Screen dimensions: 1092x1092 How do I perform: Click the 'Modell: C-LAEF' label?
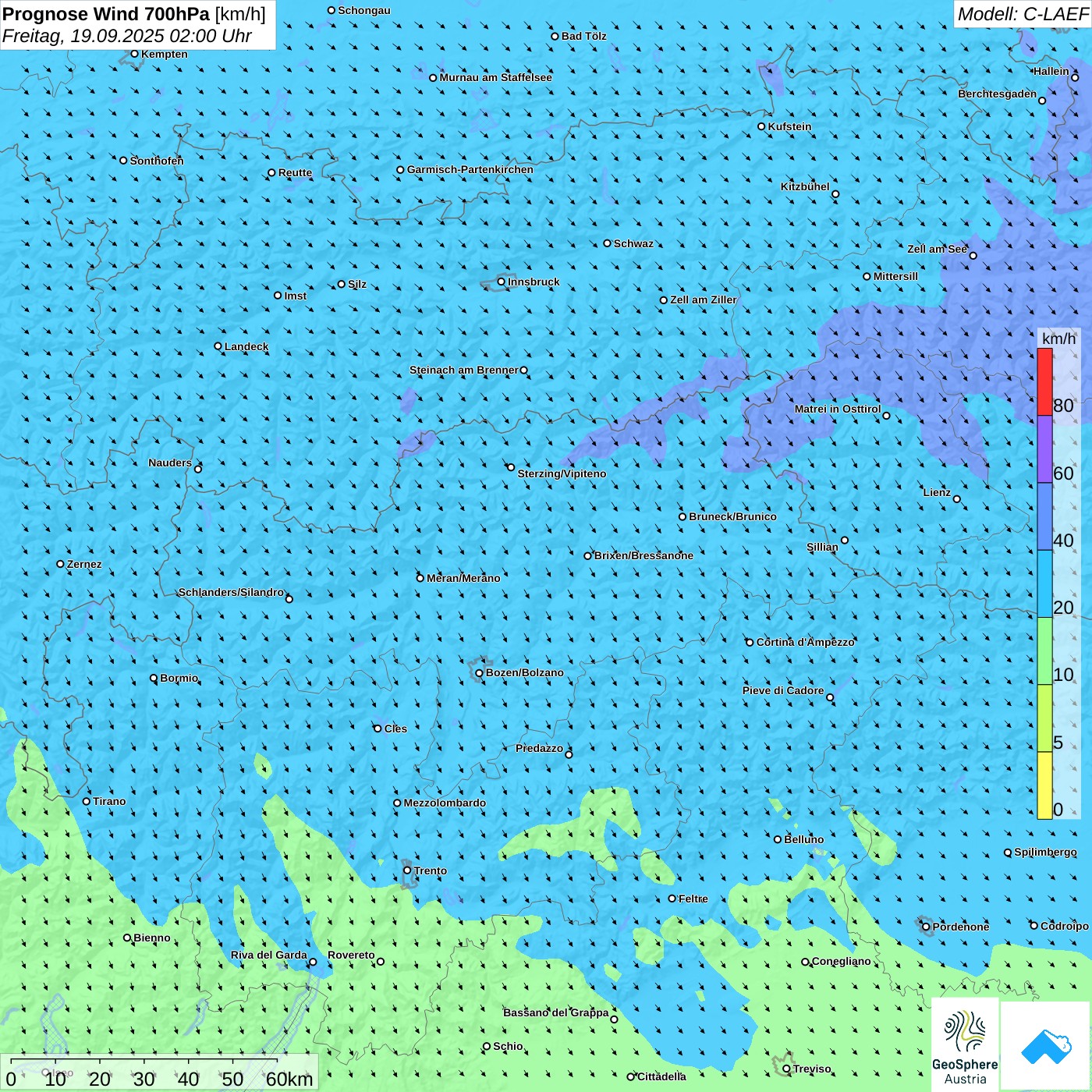click(x=1023, y=14)
